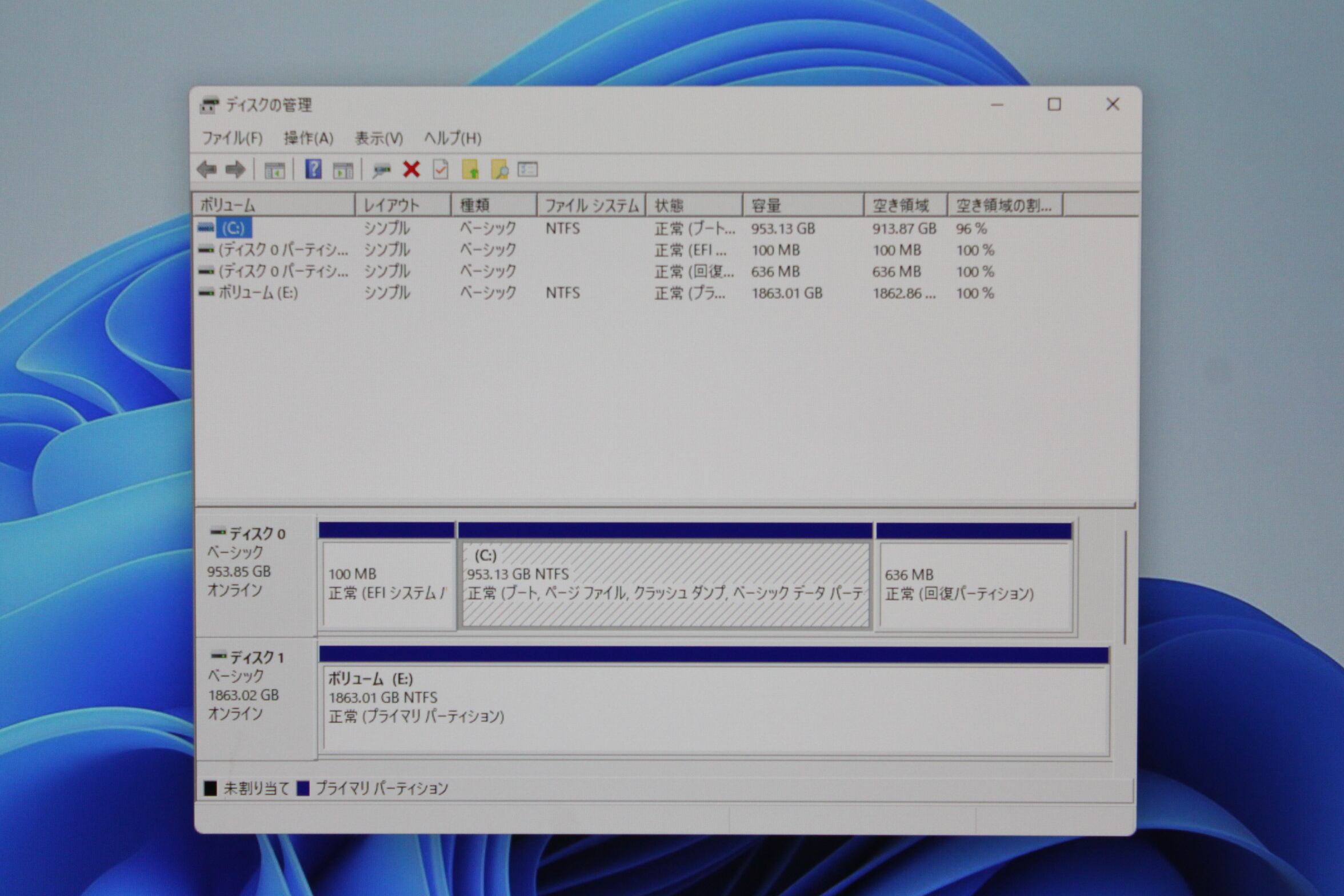Click the ディスク 1 label with 1863.02 GB
The width and height of the screenshot is (1344, 896).
[256, 700]
